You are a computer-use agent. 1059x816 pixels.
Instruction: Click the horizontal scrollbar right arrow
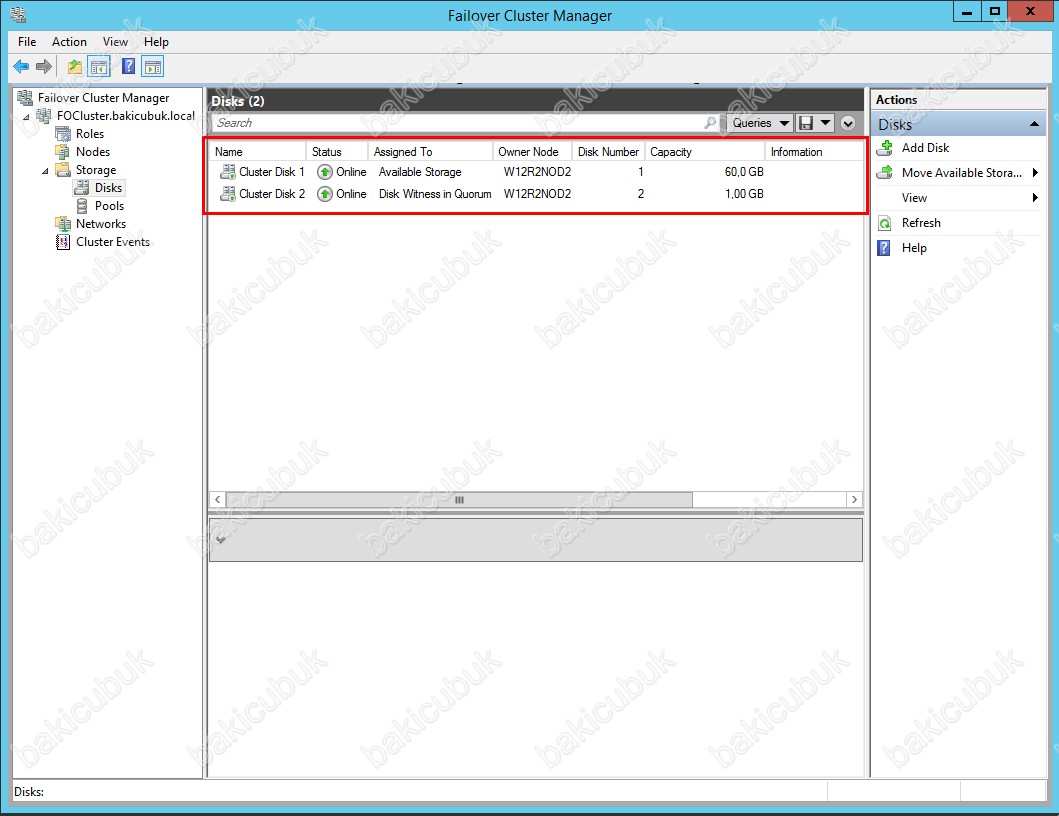[854, 500]
